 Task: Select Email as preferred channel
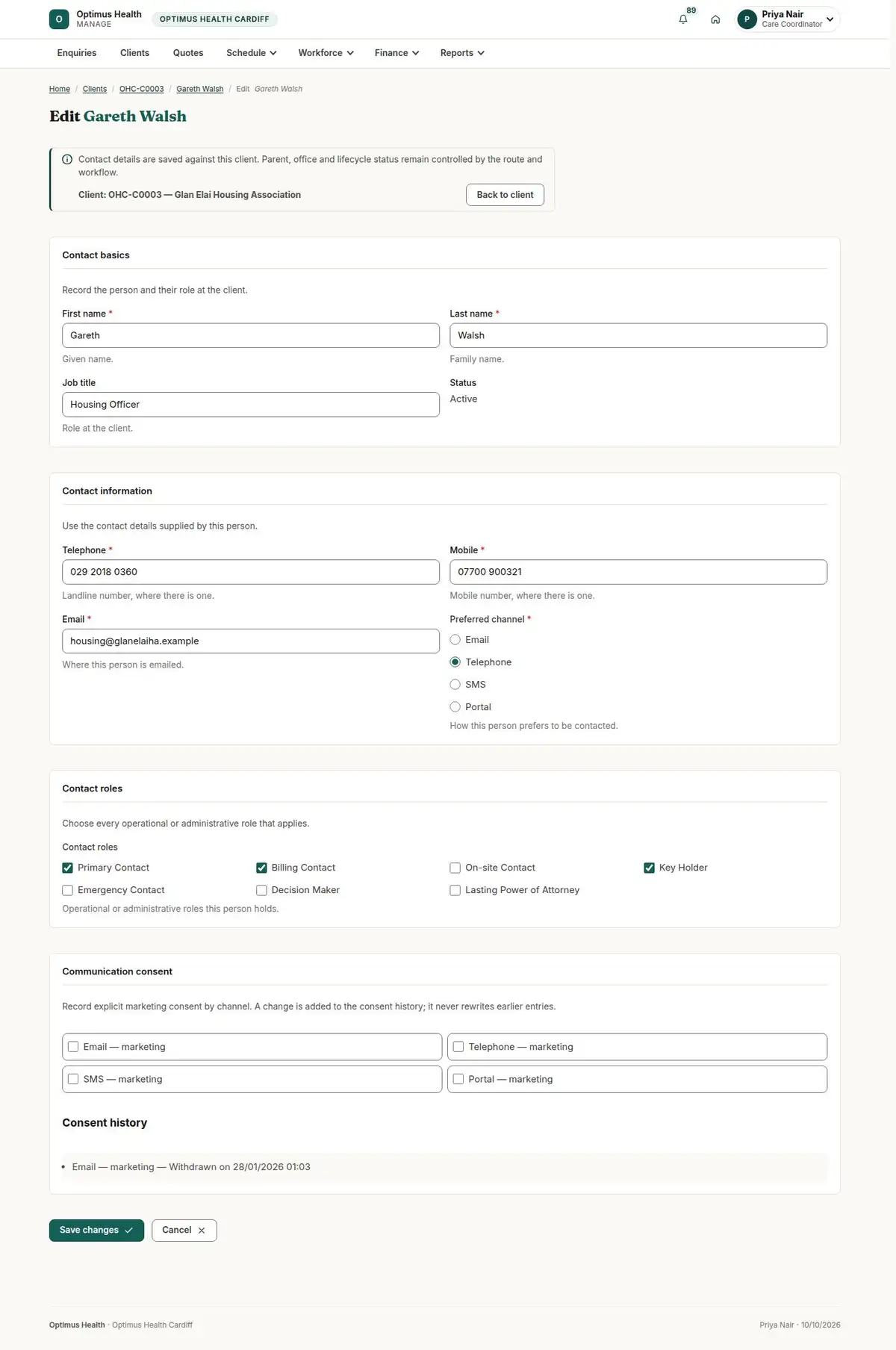455,640
